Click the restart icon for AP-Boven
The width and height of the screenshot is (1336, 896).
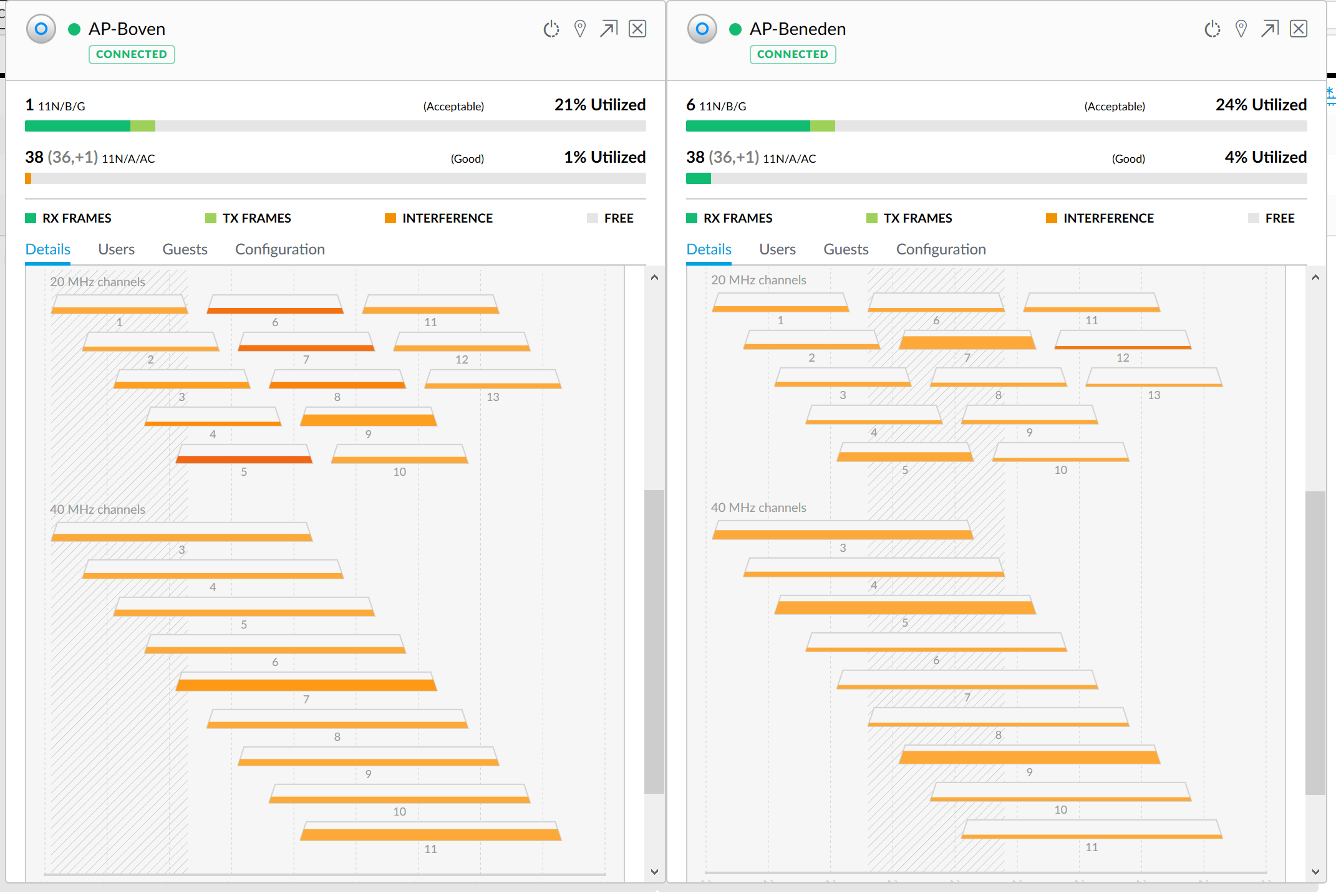point(551,29)
